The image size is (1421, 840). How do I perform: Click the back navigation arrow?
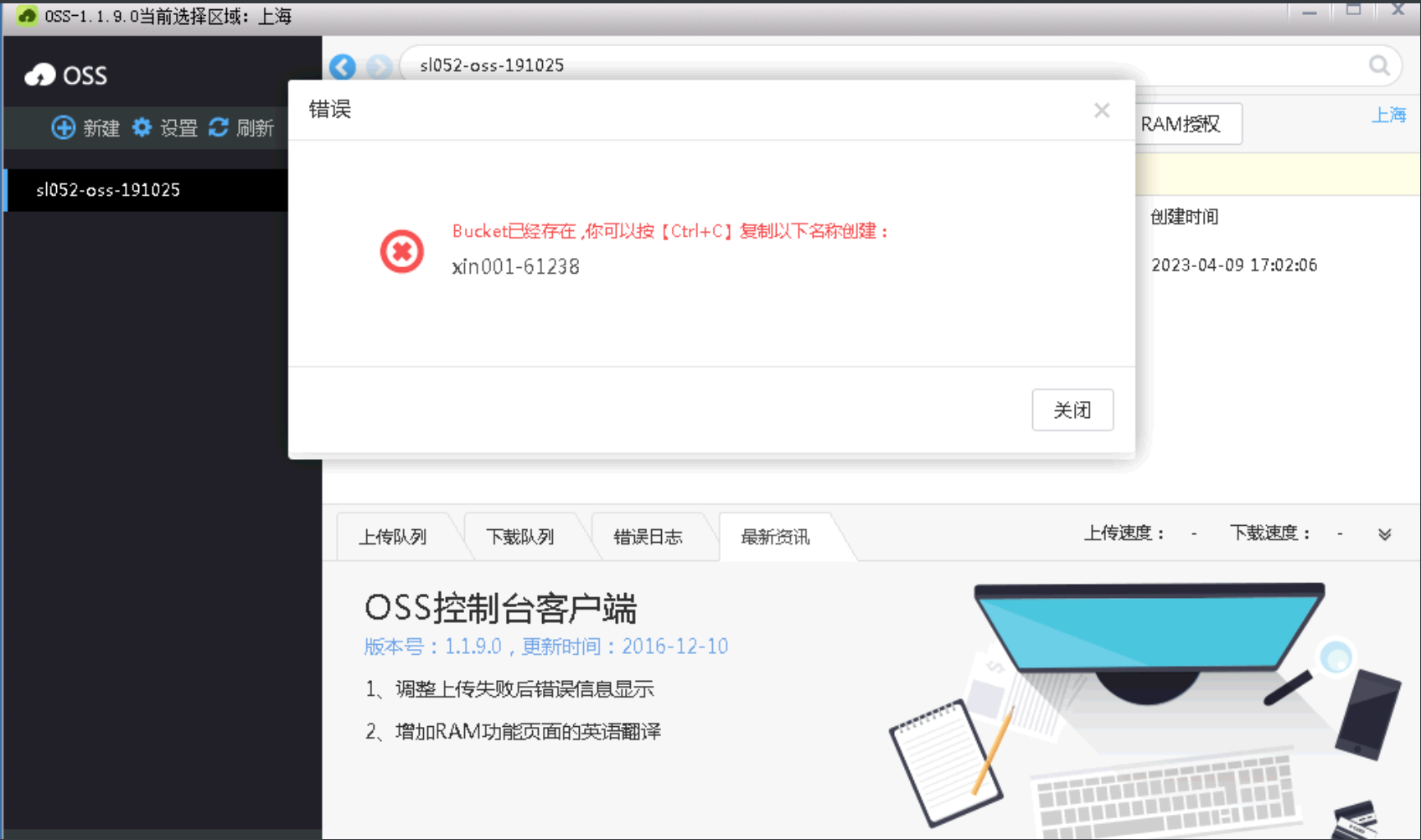tap(342, 66)
